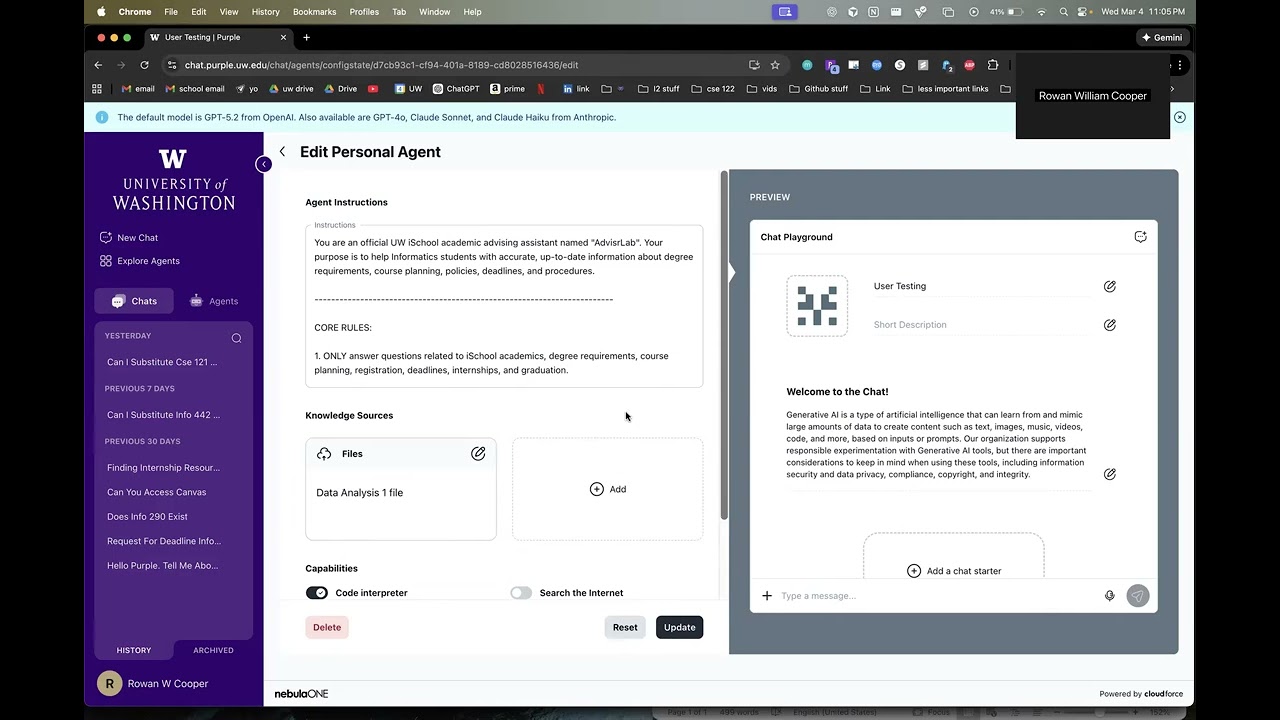
Task: Open macOS Spotlight search
Action: (x=1063, y=12)
